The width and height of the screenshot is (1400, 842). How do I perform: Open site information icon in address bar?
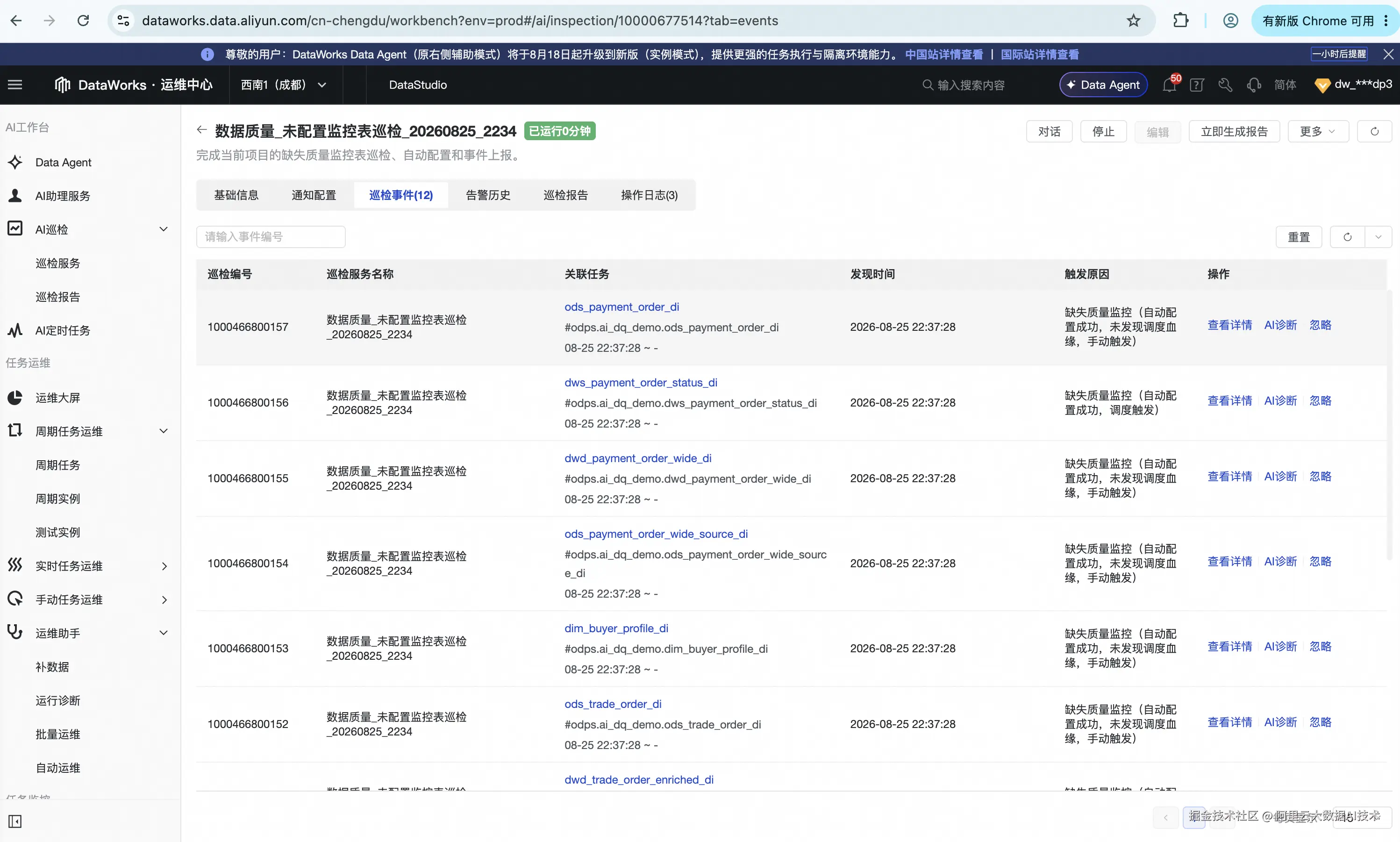point(123,21)
